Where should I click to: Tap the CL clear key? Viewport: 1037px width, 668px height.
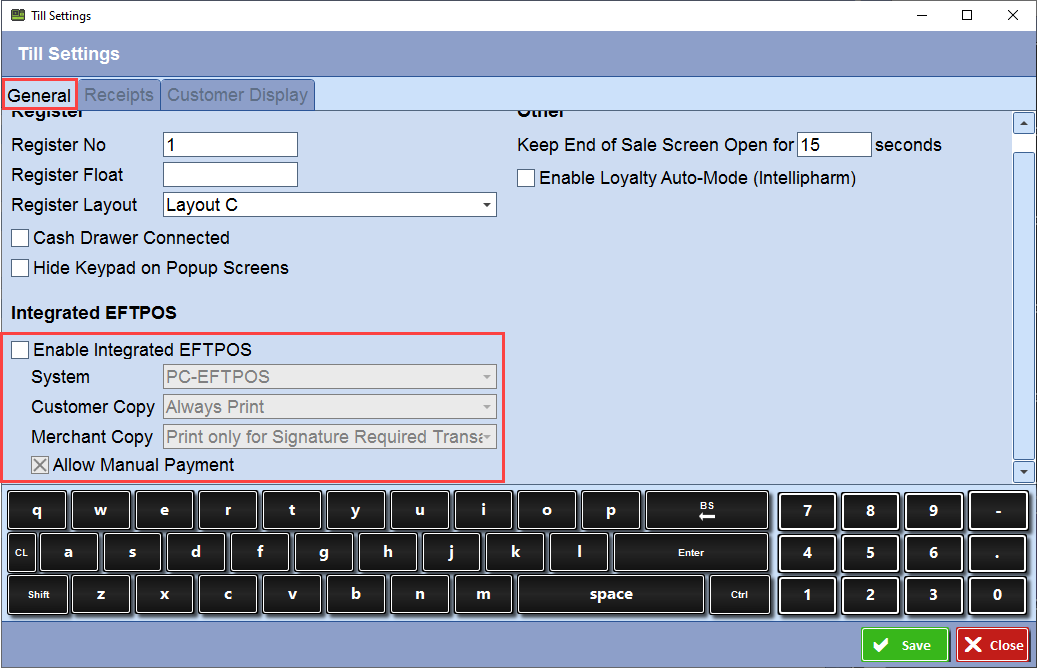(21, 552)
